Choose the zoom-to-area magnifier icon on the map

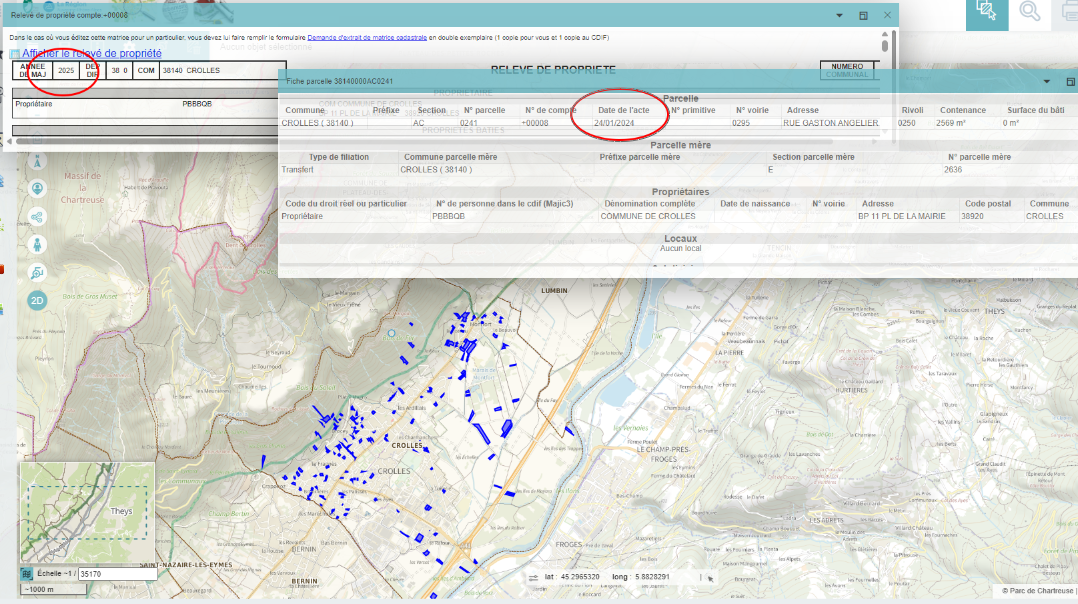[37, 273]
